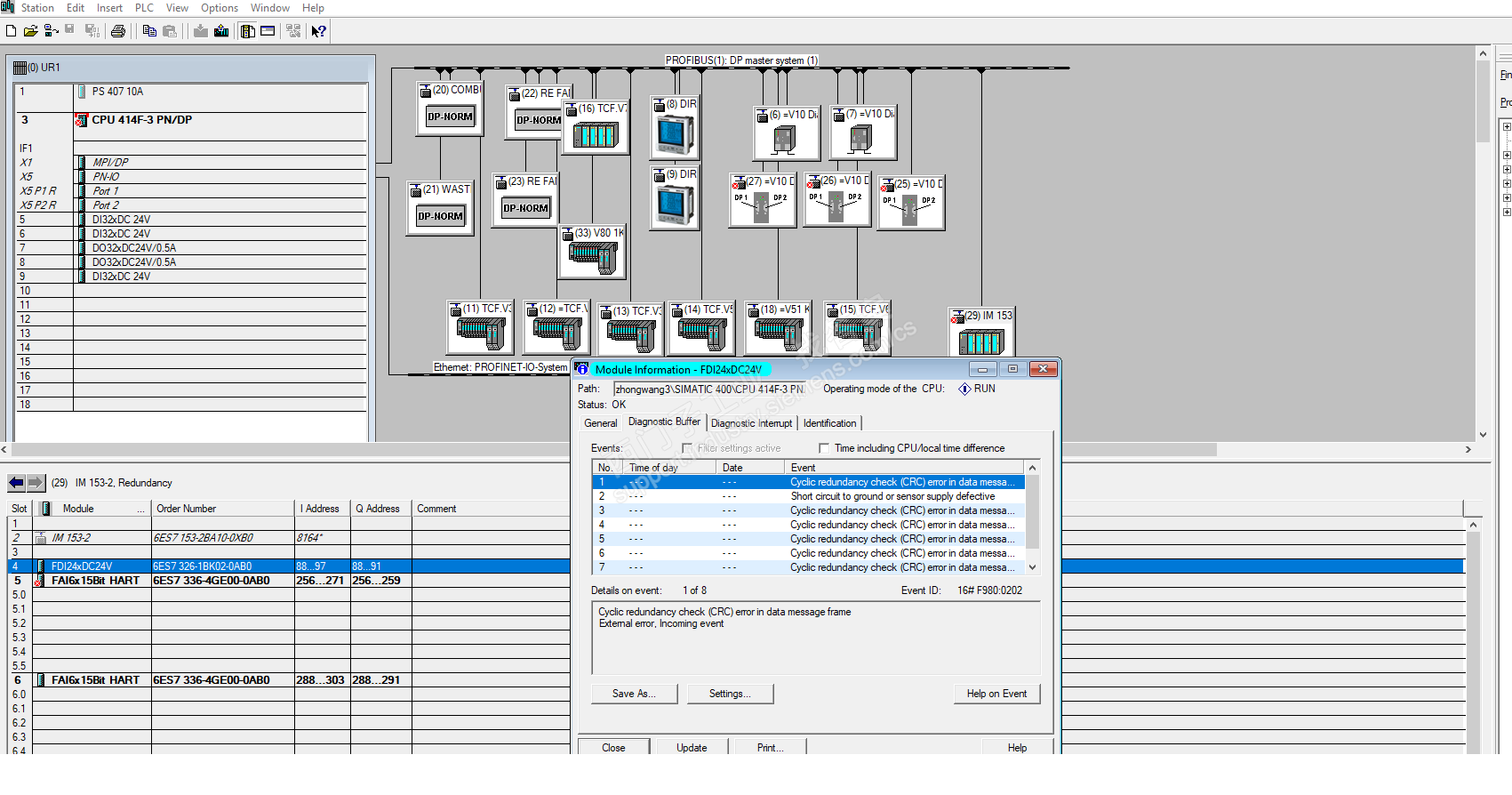
Task: Click the Print... button in Module Information
Action: [x=770, y=748]
